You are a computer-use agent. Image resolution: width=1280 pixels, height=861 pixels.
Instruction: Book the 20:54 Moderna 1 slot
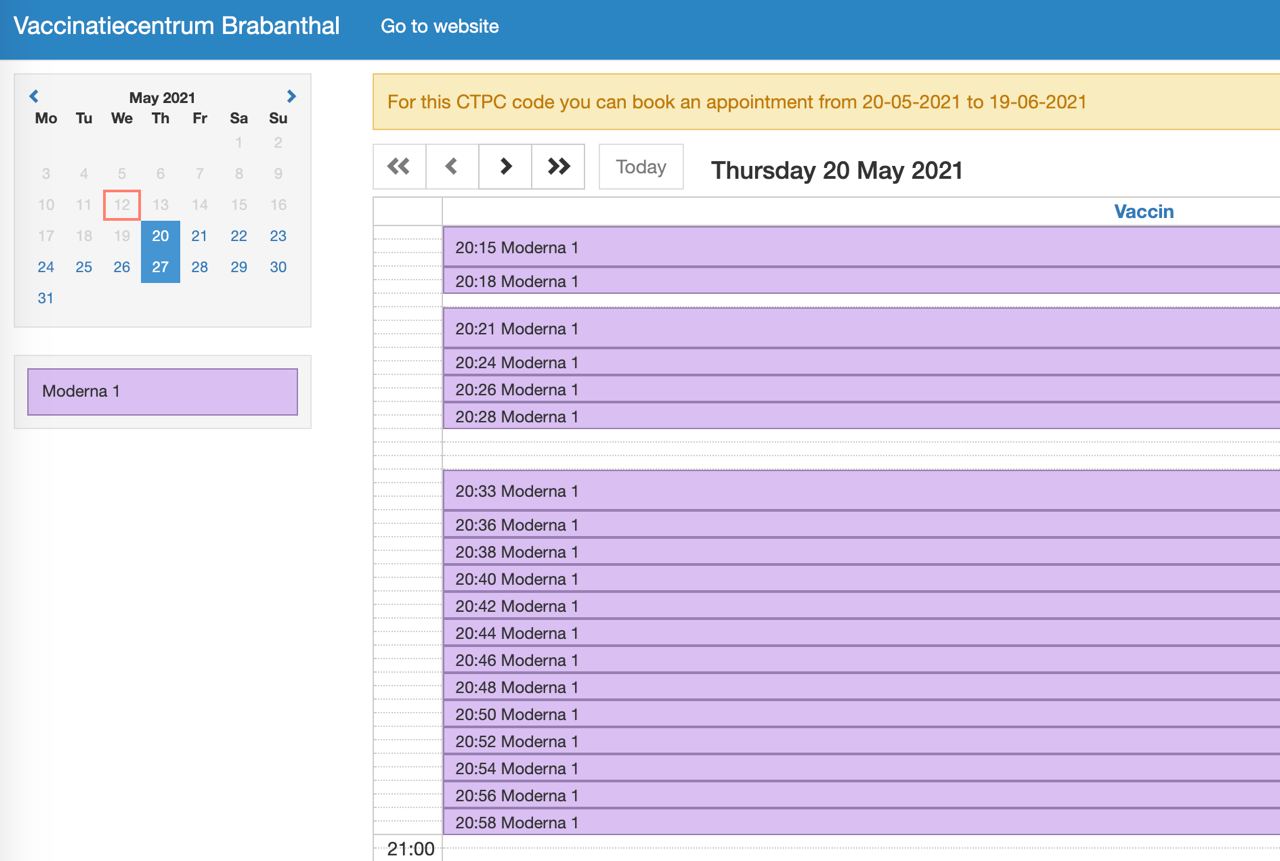[x=861, y=768]
